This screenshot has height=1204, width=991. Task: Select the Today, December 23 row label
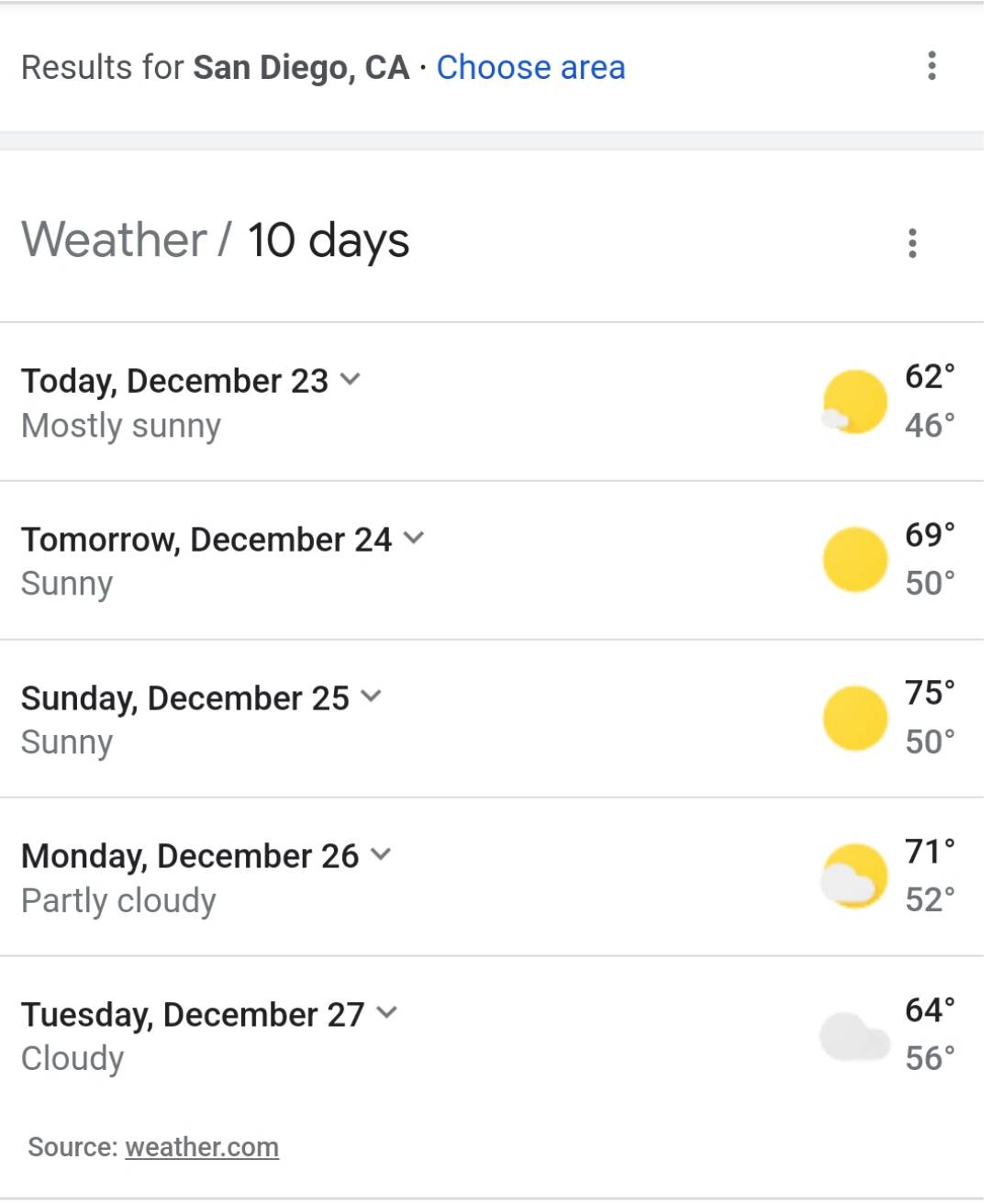tap(174, 381)
